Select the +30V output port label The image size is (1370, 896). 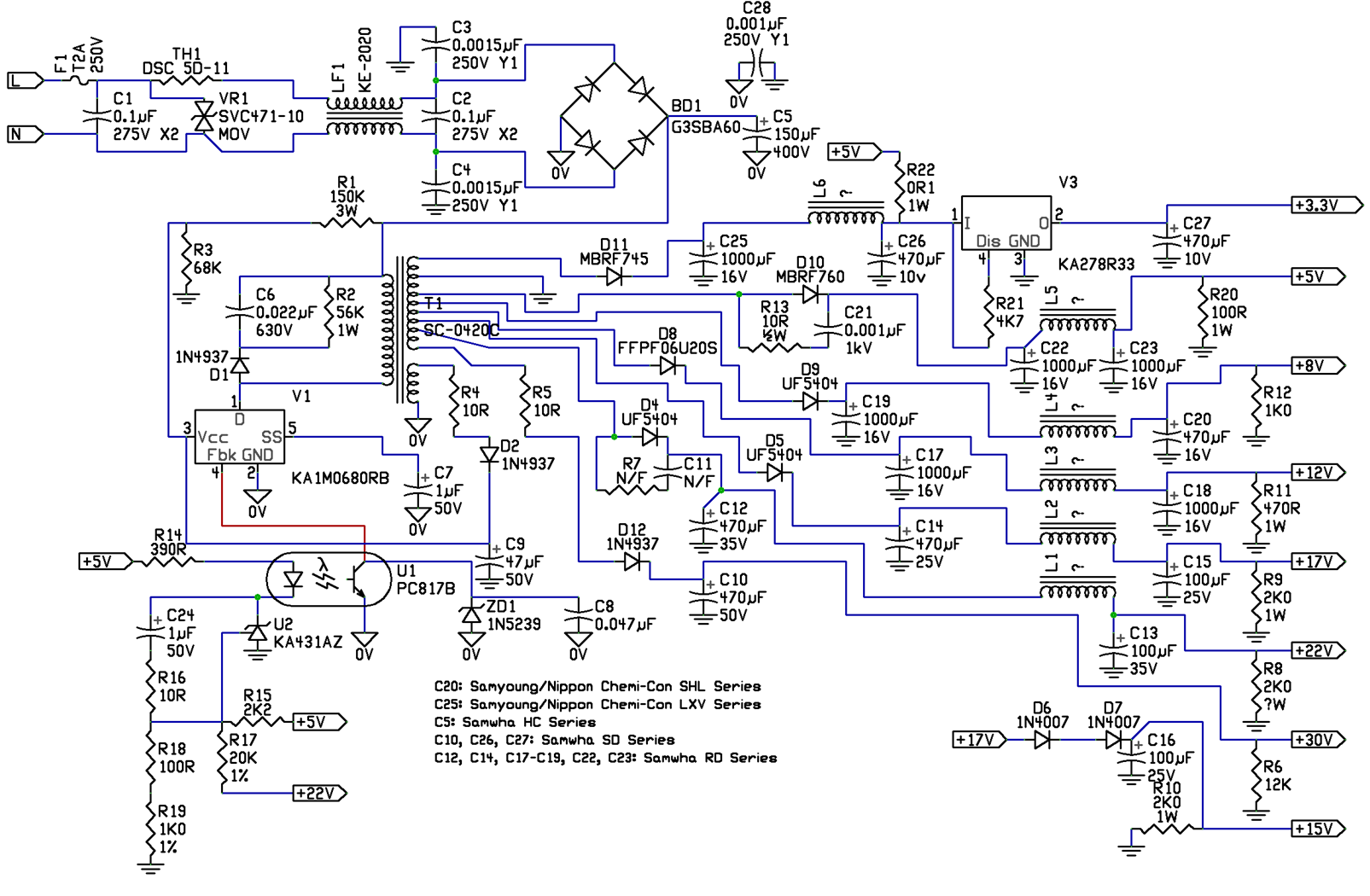pyautogui.click(x=1317, y=740)
